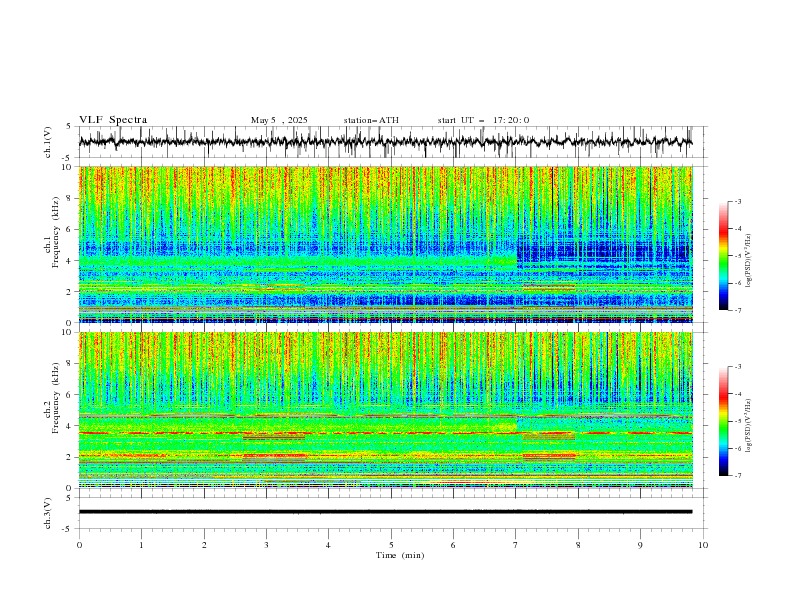This screenshot has height=612, width=792.
Task: Click the ch.1 voltage waveform trace
Action: point(385,142)
